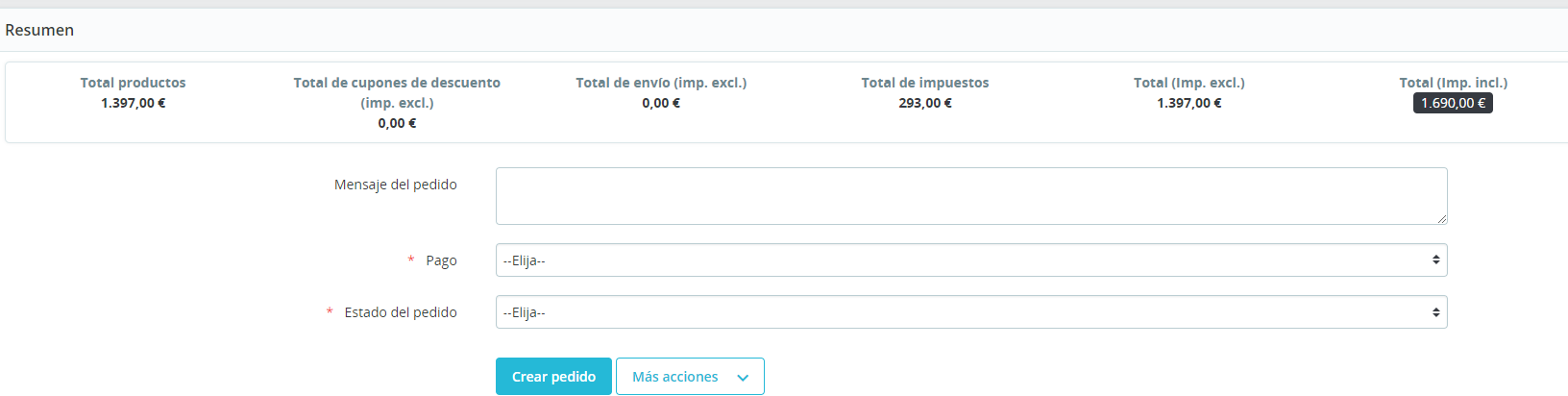Viewport: 1568px width, 396px height.
Task: Click the 0,00 € shipping total value
Action: [661, 103]
